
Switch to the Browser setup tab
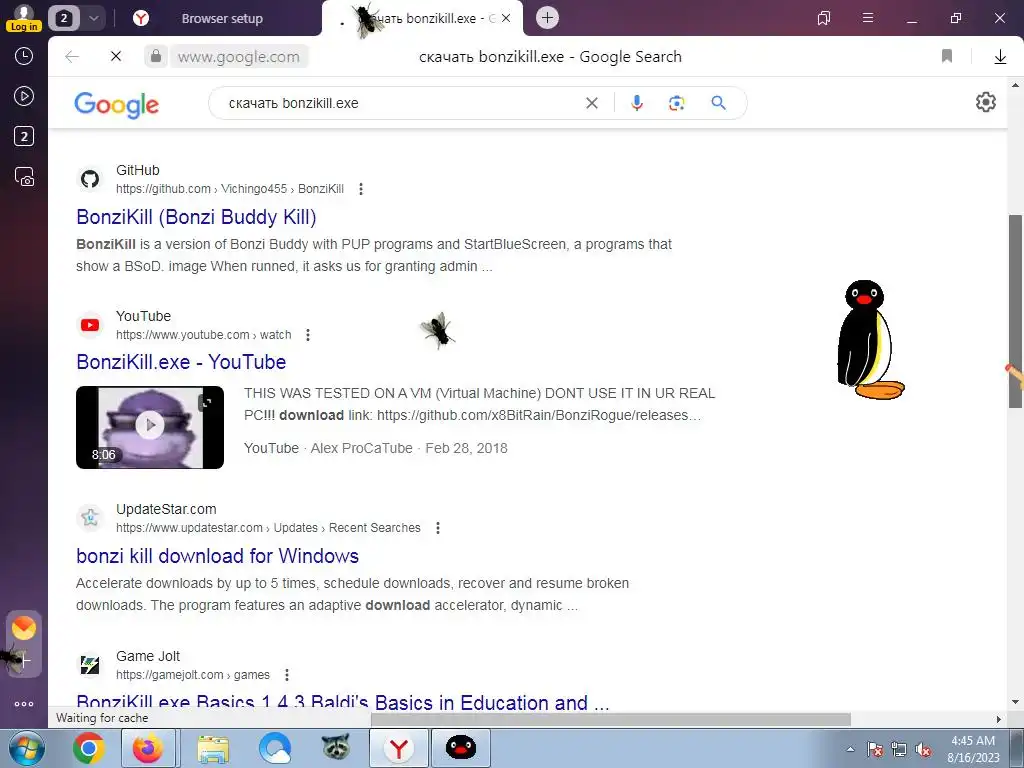coord(222,19)
